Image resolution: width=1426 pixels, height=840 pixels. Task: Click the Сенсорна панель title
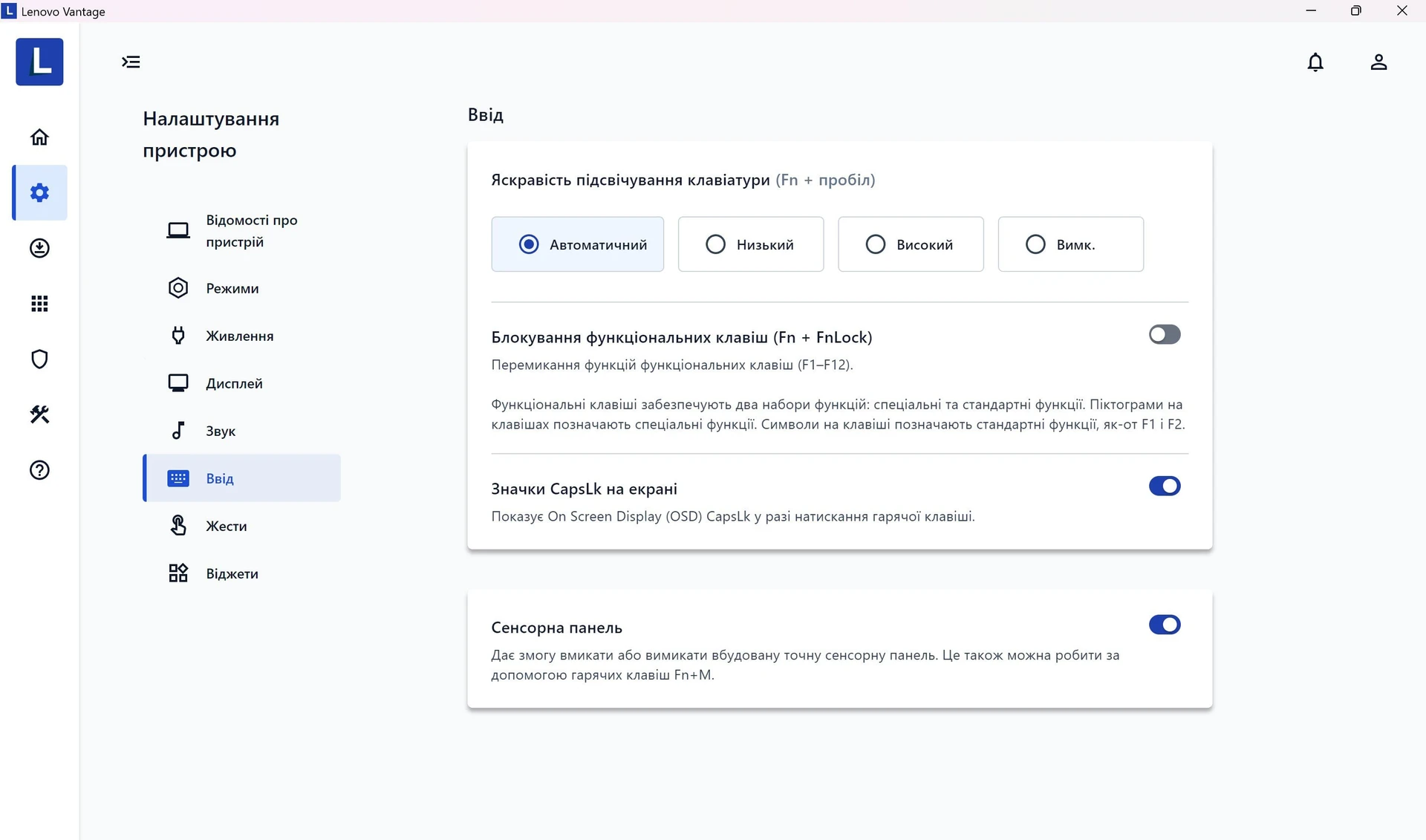pyautogui.click(x=556, y=628)
